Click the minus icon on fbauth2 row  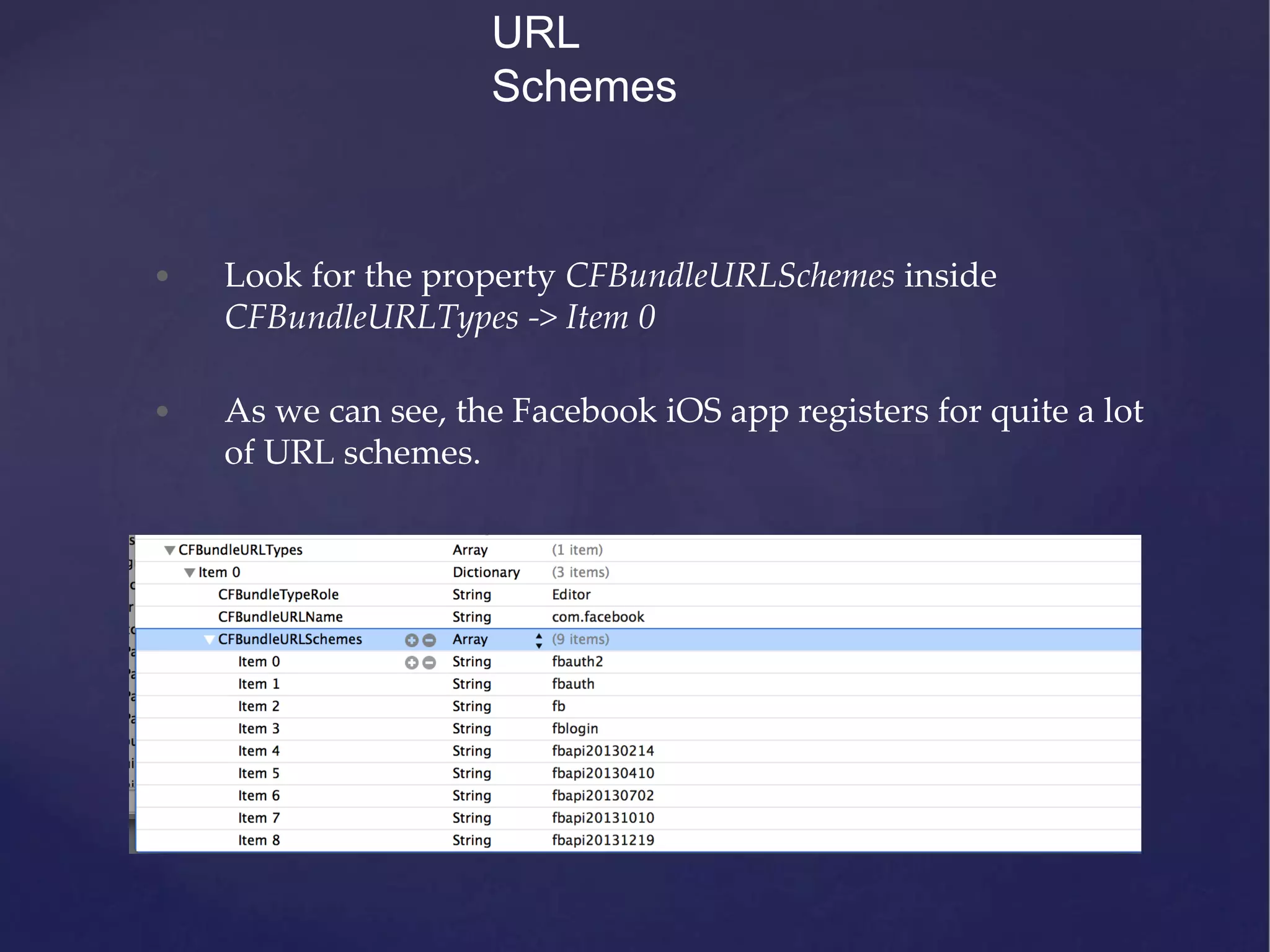click(429, 663)
